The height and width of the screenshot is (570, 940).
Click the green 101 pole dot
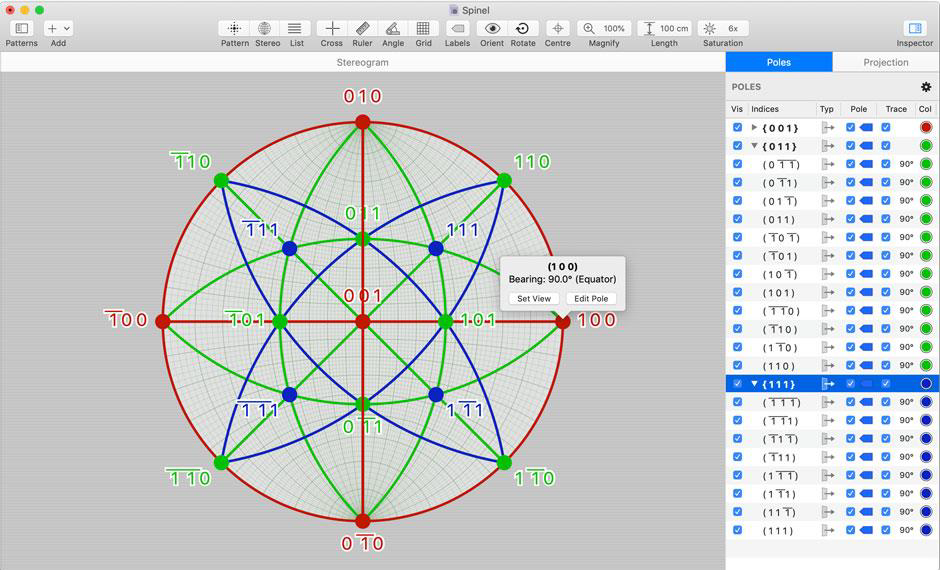coord(445,322)
